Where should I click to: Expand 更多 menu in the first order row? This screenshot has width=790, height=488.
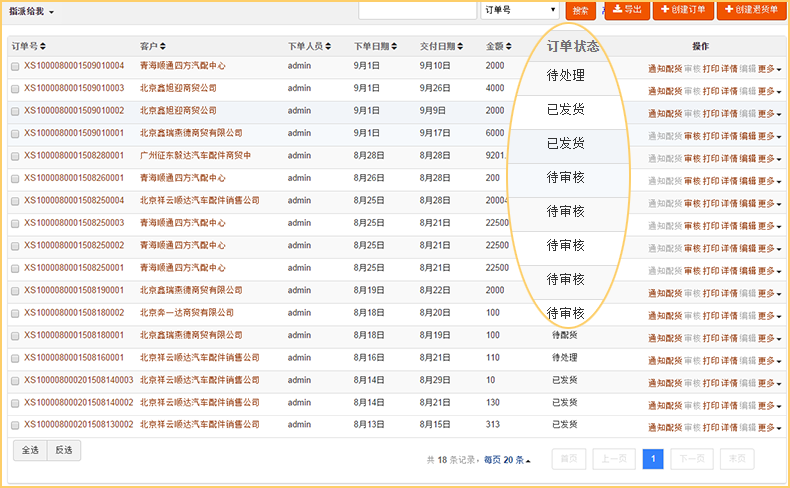point(769,68)
